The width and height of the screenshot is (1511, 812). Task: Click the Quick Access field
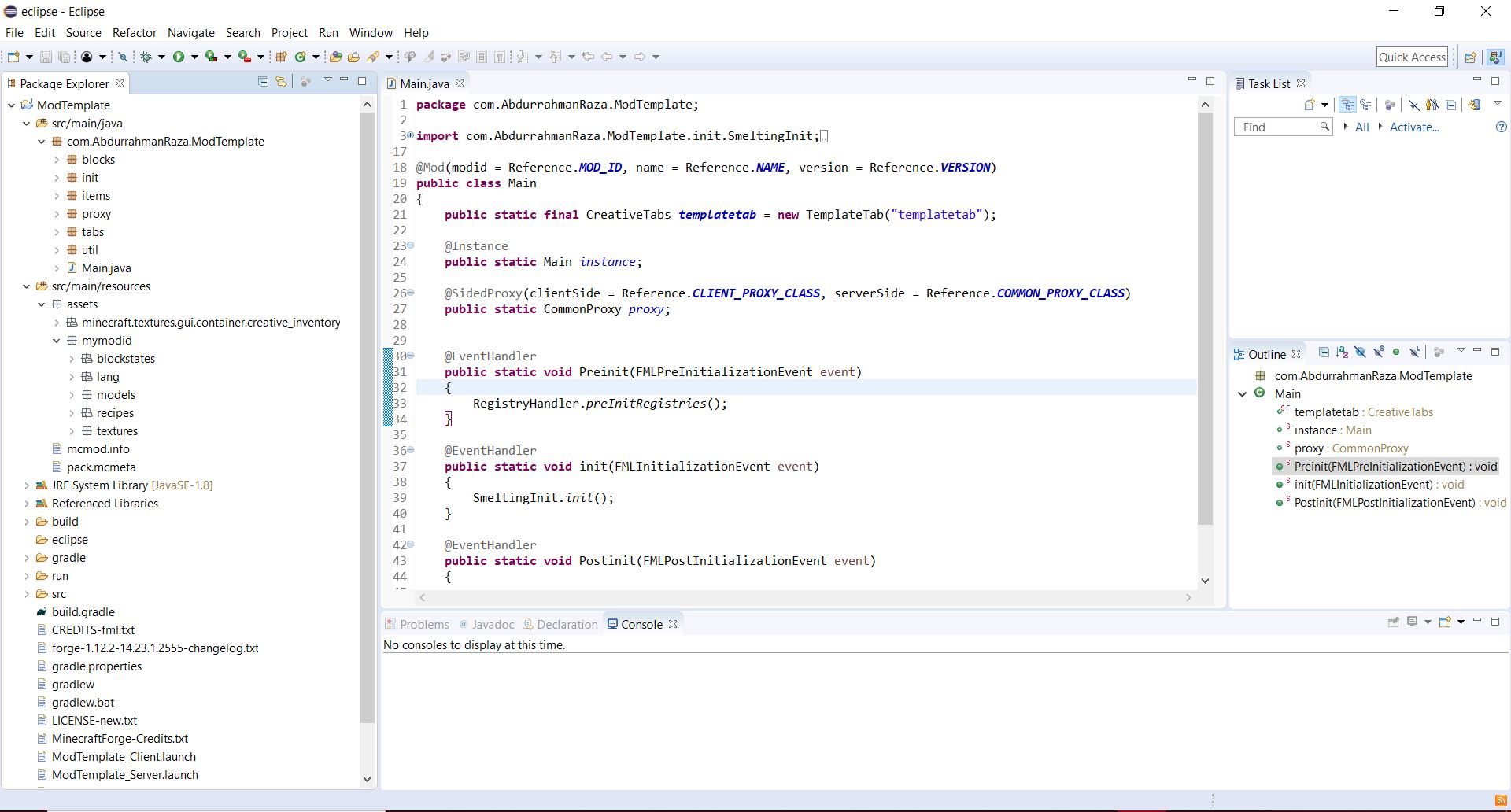click(1413, 57)
